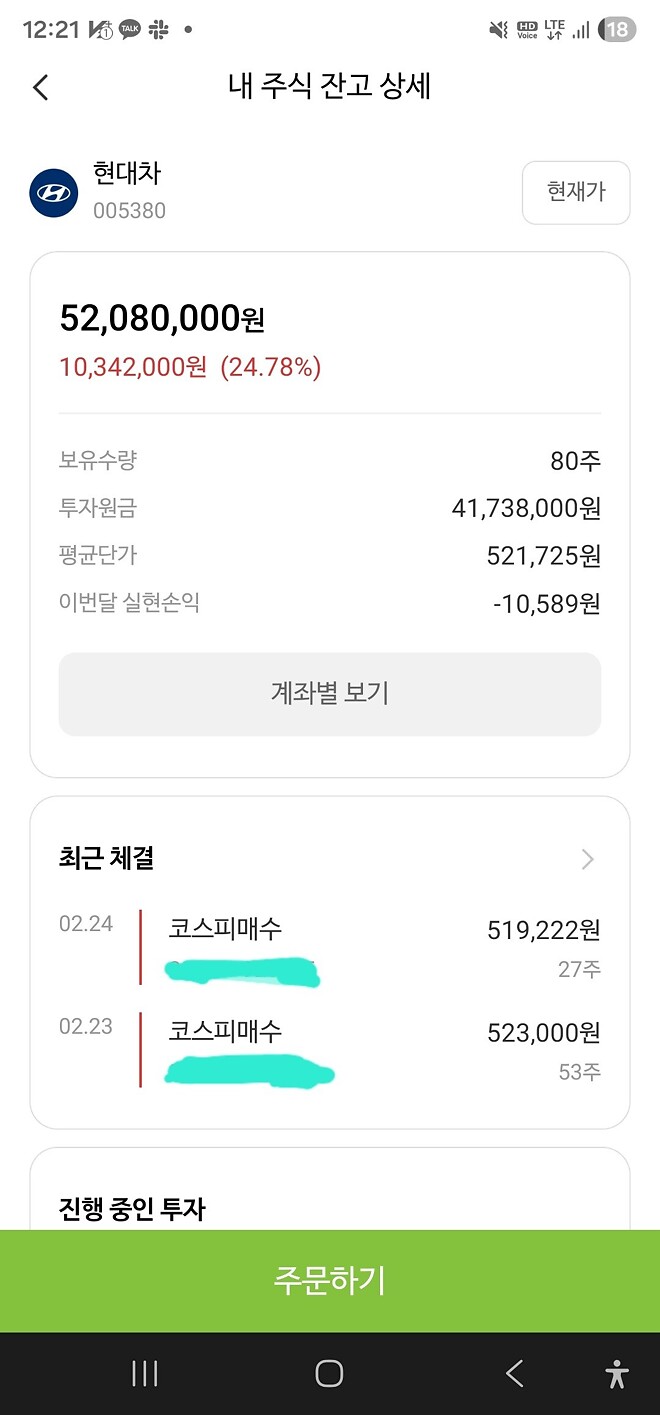Open 계좌별 보기 account view
660x1415 pixels.
(x=330, y=694)
